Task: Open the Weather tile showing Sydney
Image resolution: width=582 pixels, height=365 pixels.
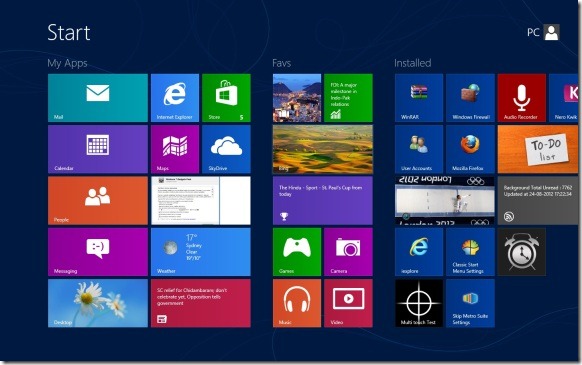Action: click(201, 252)
